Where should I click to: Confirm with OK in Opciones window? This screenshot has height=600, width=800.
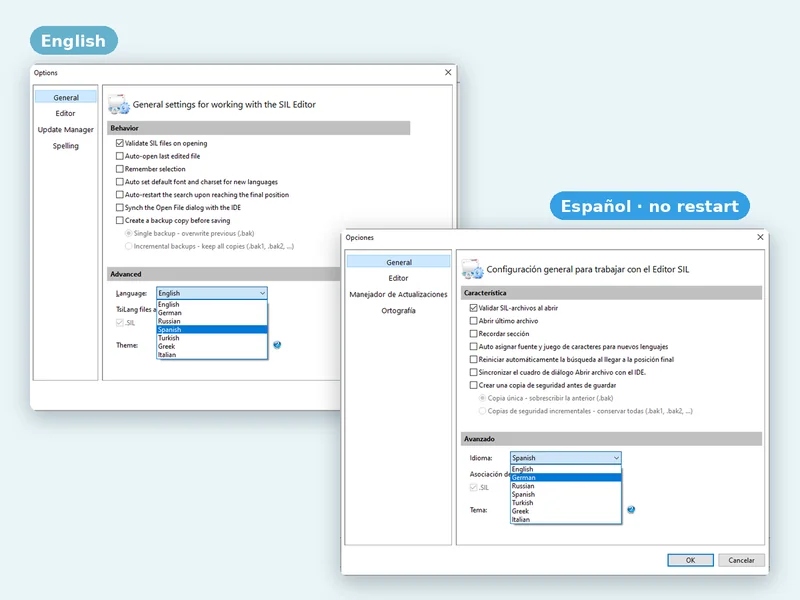coord(690,560)
